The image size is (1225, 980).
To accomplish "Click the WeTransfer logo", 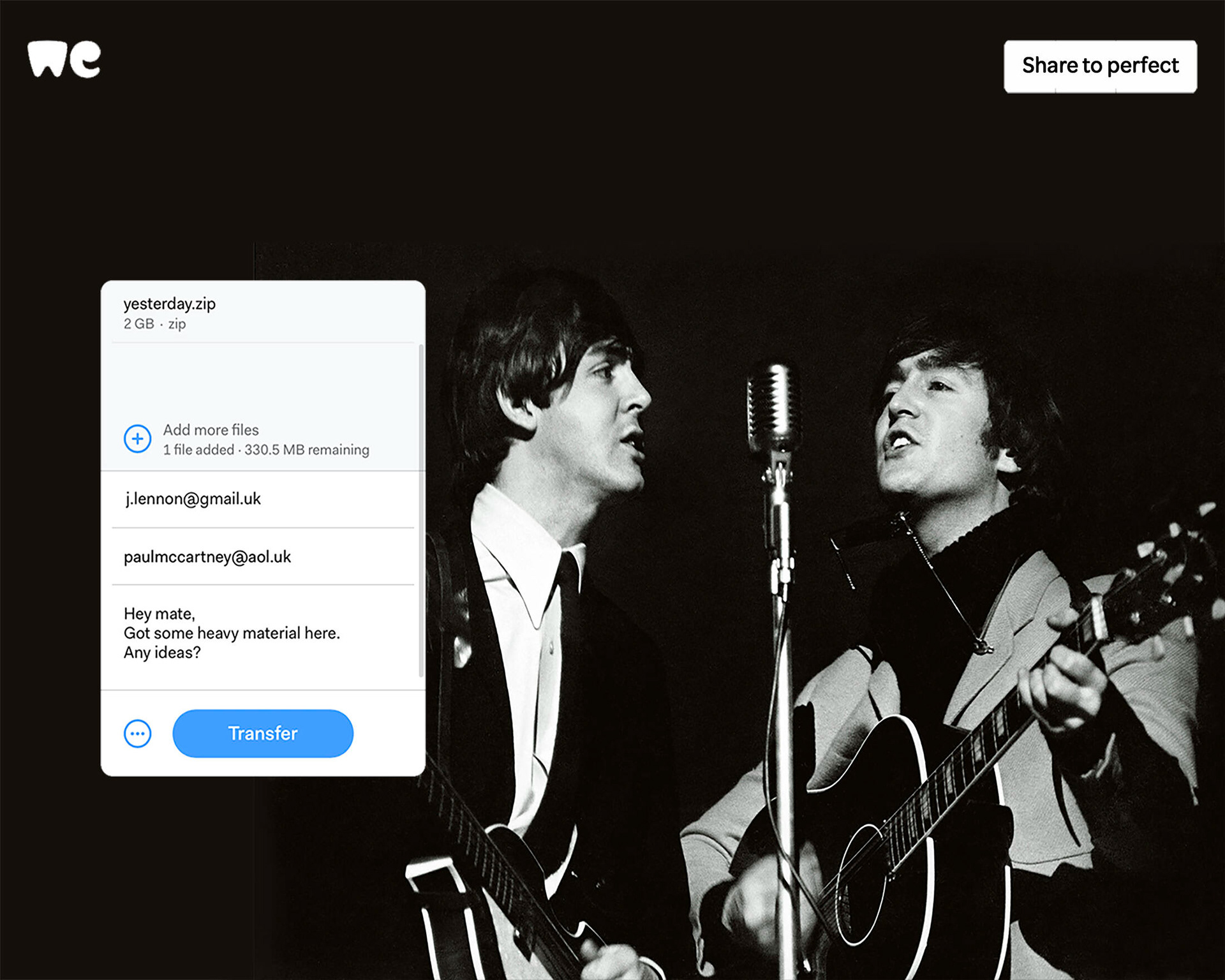I will (64, 60).
